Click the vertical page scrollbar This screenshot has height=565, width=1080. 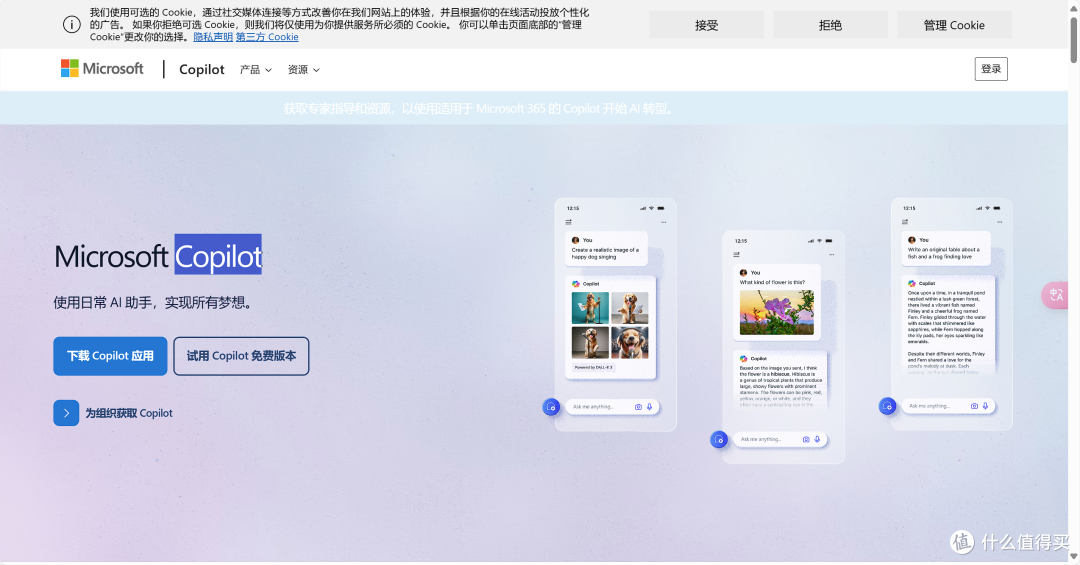point(1074,41)
